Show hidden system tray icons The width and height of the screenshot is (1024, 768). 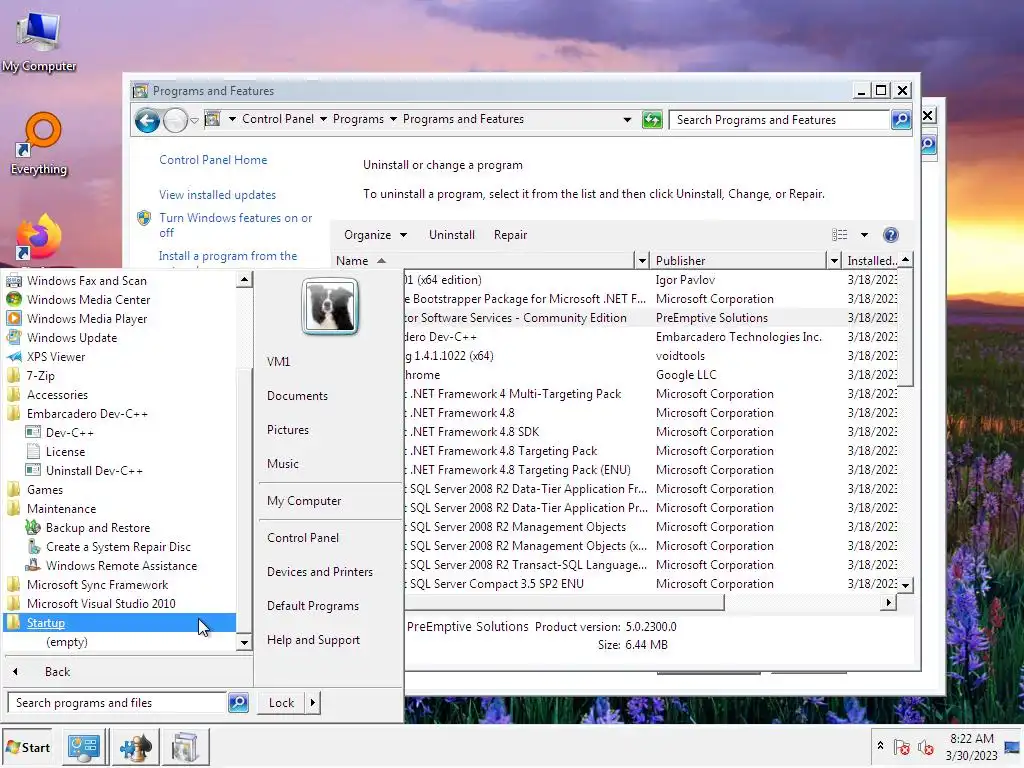point(880,746)
